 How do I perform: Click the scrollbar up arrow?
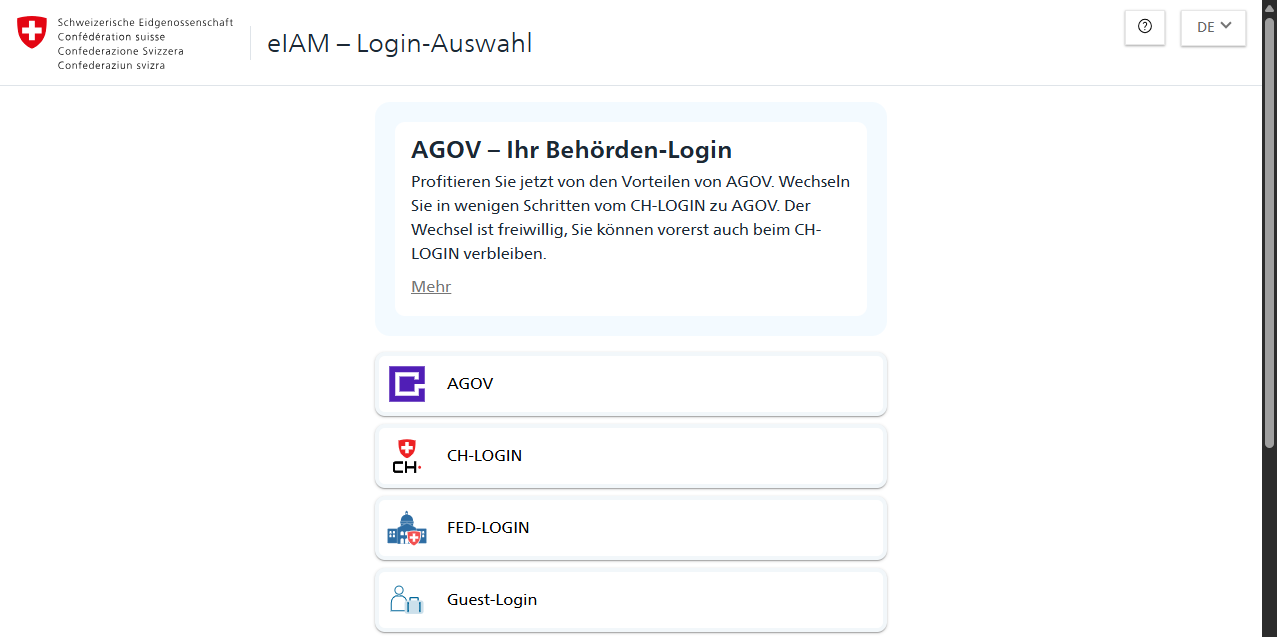(x=1270, y=7)
